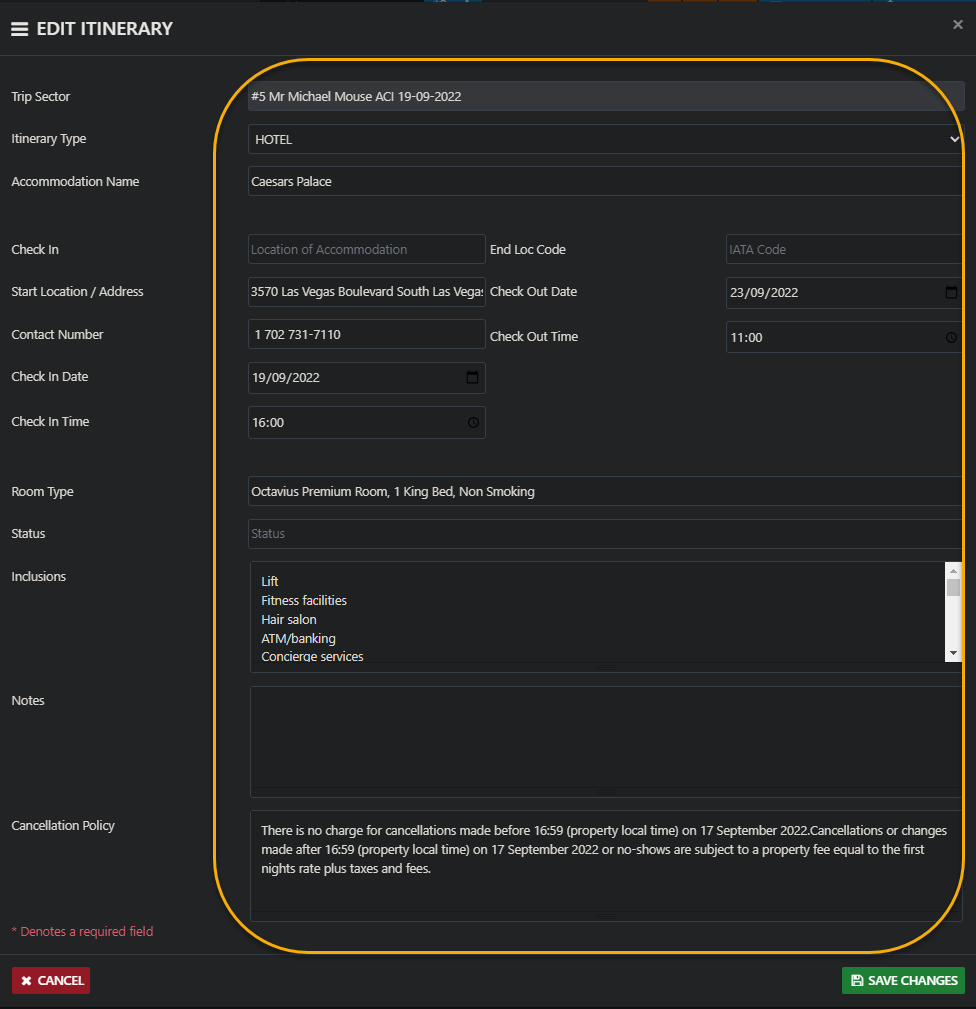Click the empty Status input field
The image size is (976, 1009).
click(604, 534)
